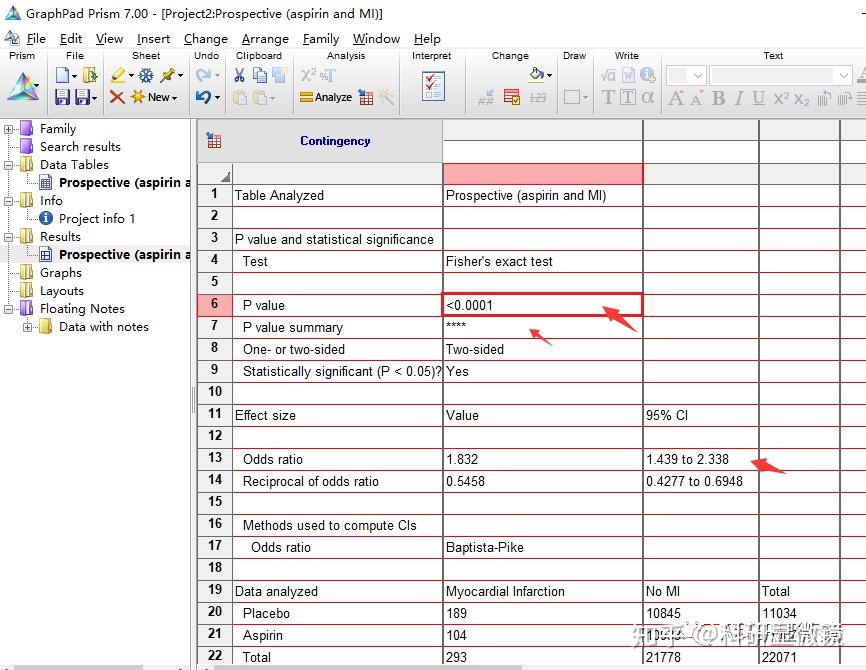Click the pushpin sheet icon

click(168, 75)
